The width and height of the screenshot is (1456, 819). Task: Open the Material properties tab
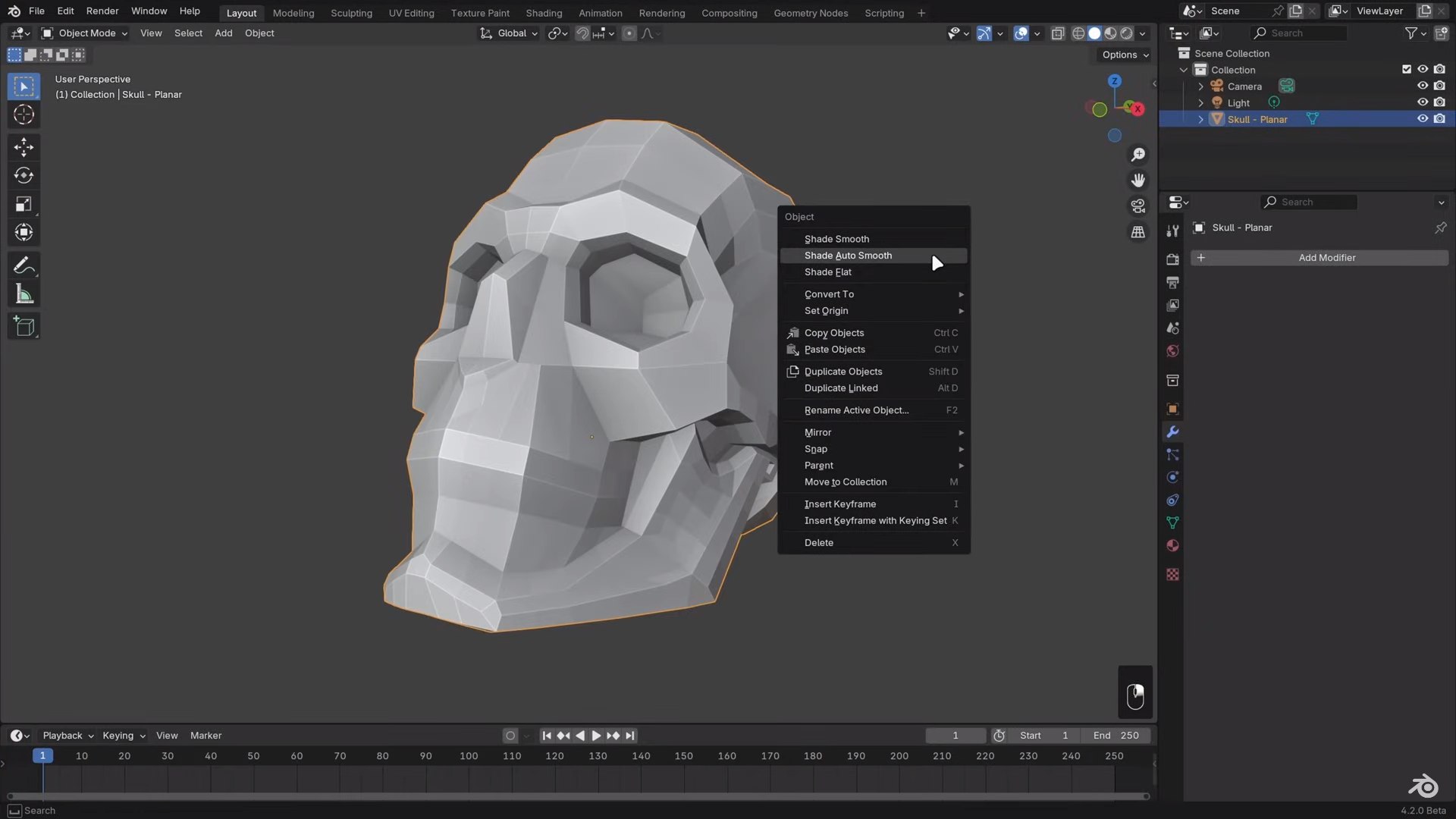coord(1172,545)
